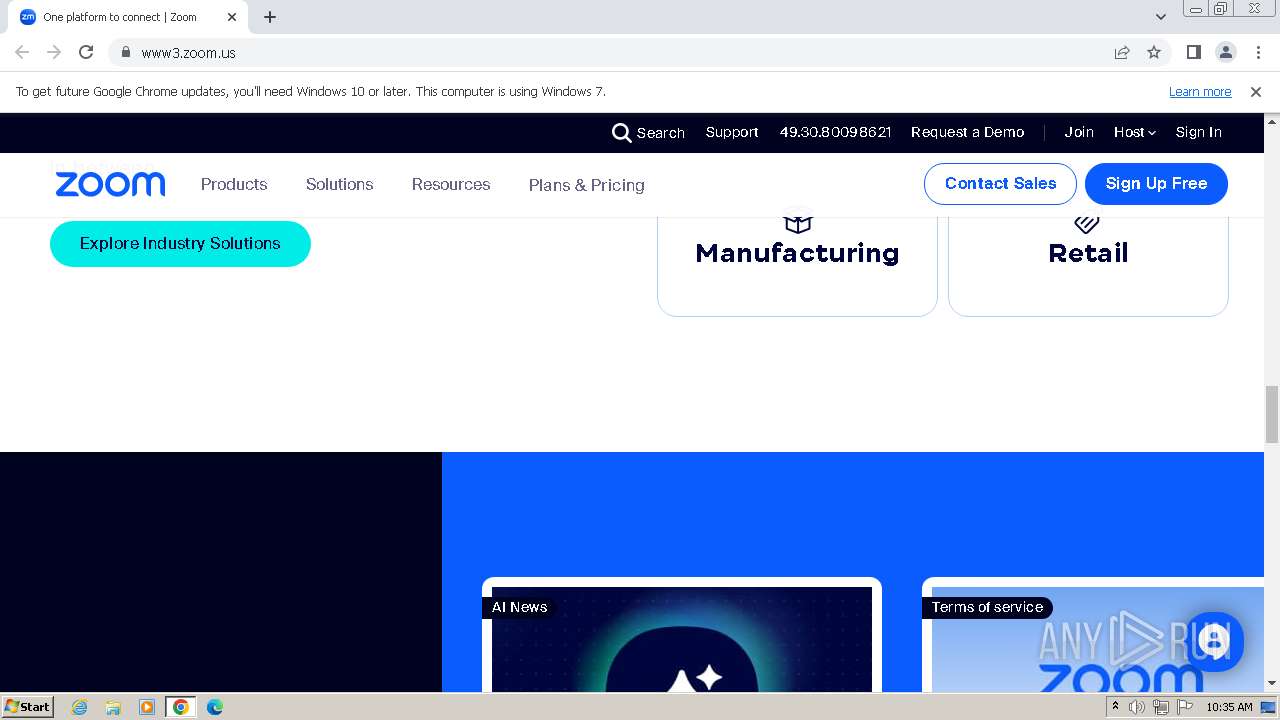Open the Zoom logo home link
This screenshot has width=1280, height=720.
(x=110, y=184)
